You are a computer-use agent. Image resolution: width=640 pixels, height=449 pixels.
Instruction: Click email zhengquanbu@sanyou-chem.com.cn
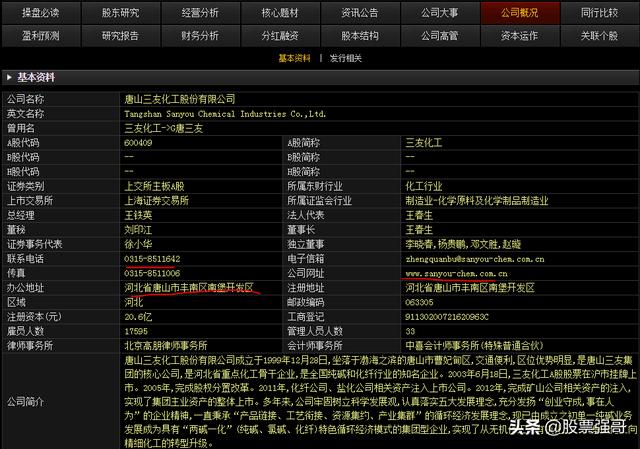tap(475, 259)
